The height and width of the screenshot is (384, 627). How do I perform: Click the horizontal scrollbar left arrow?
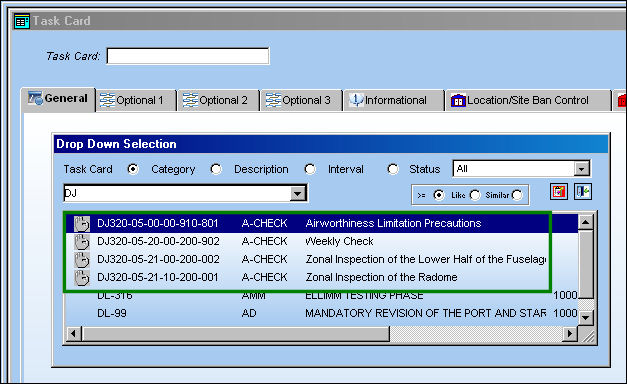74,334
